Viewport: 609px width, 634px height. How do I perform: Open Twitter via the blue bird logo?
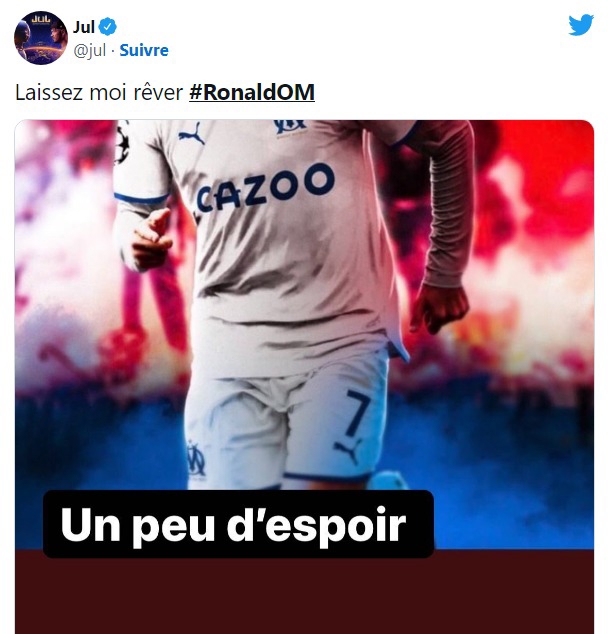(581, 25)
